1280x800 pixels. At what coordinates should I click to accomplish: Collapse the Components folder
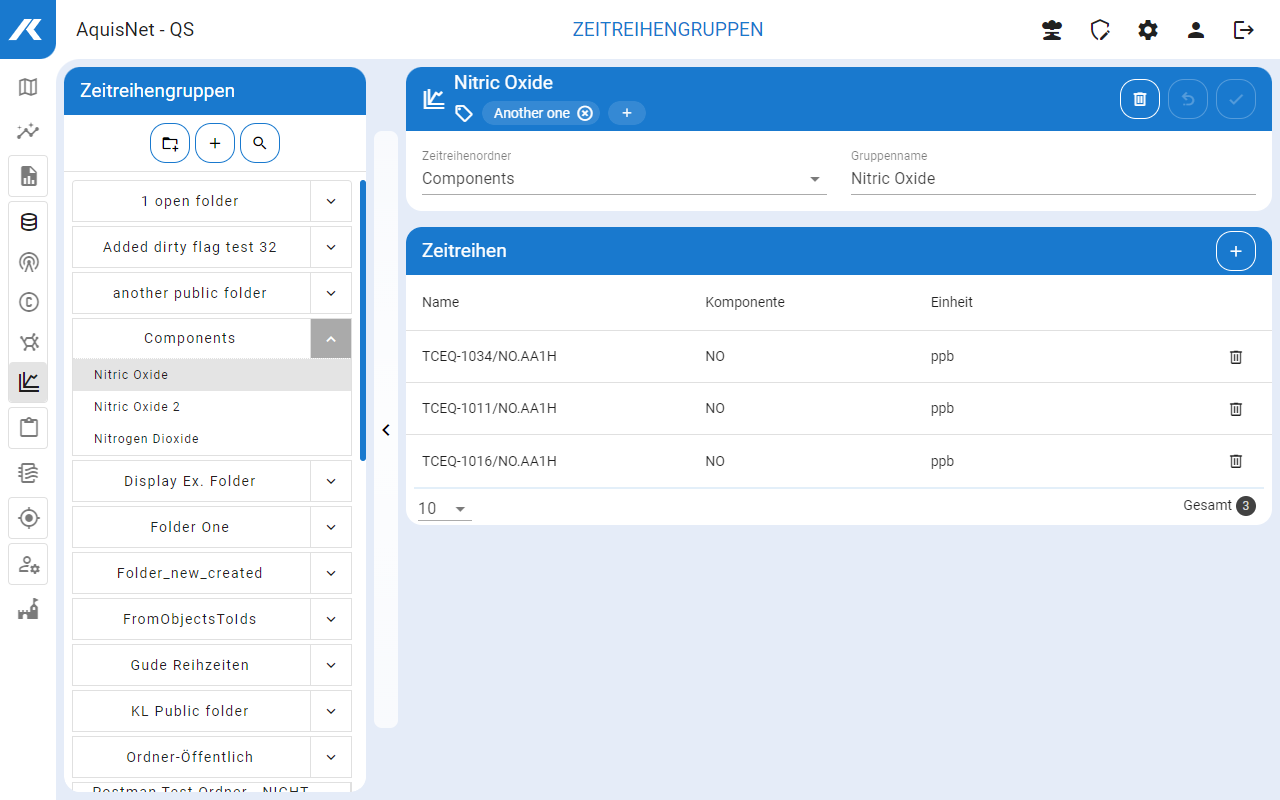click(x=331, y=339)
